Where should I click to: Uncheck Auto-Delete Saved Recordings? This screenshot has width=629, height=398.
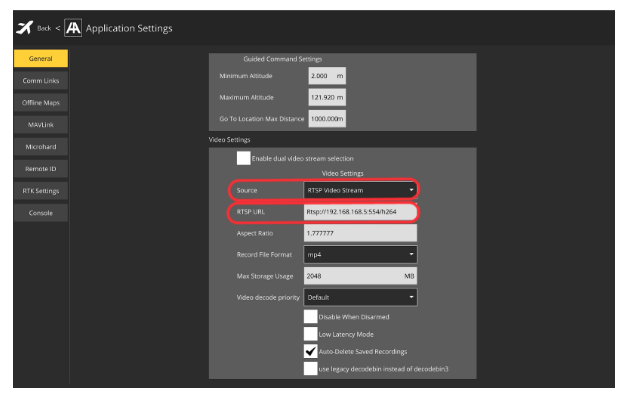(310, 351)
